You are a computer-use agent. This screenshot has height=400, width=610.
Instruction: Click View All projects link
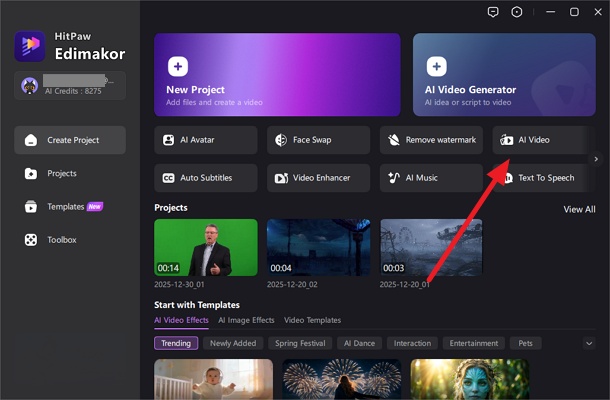579,209
